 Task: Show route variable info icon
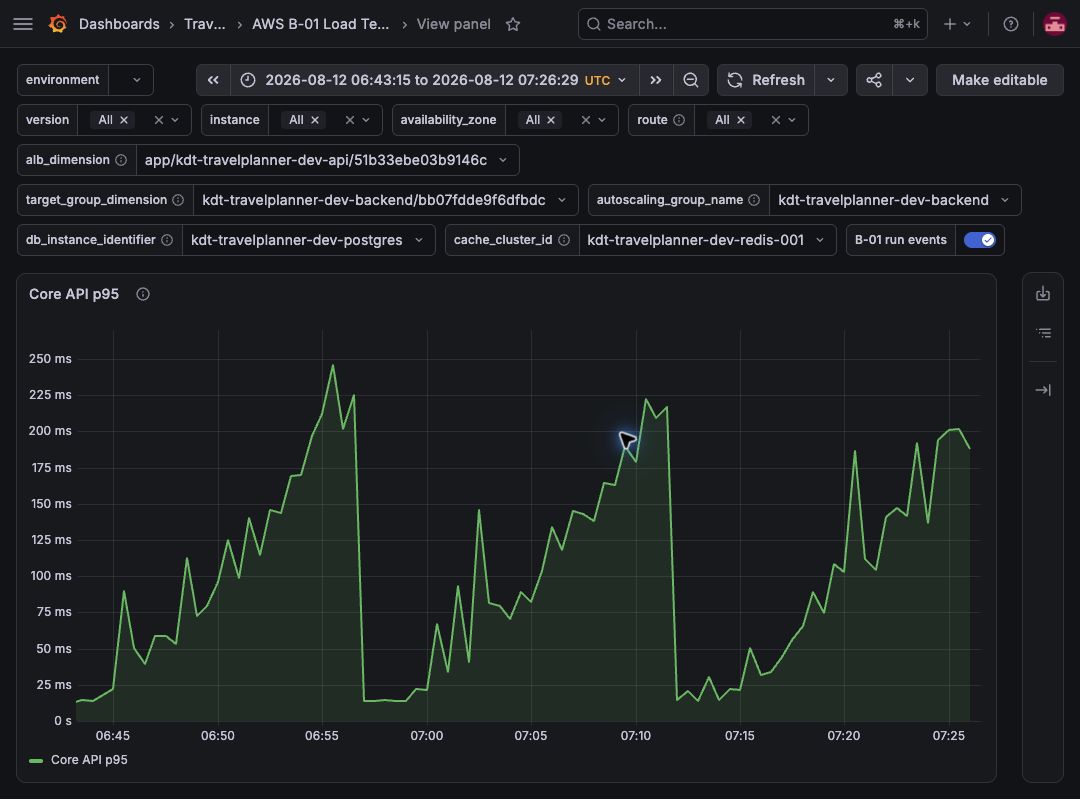tap(678, 120)
